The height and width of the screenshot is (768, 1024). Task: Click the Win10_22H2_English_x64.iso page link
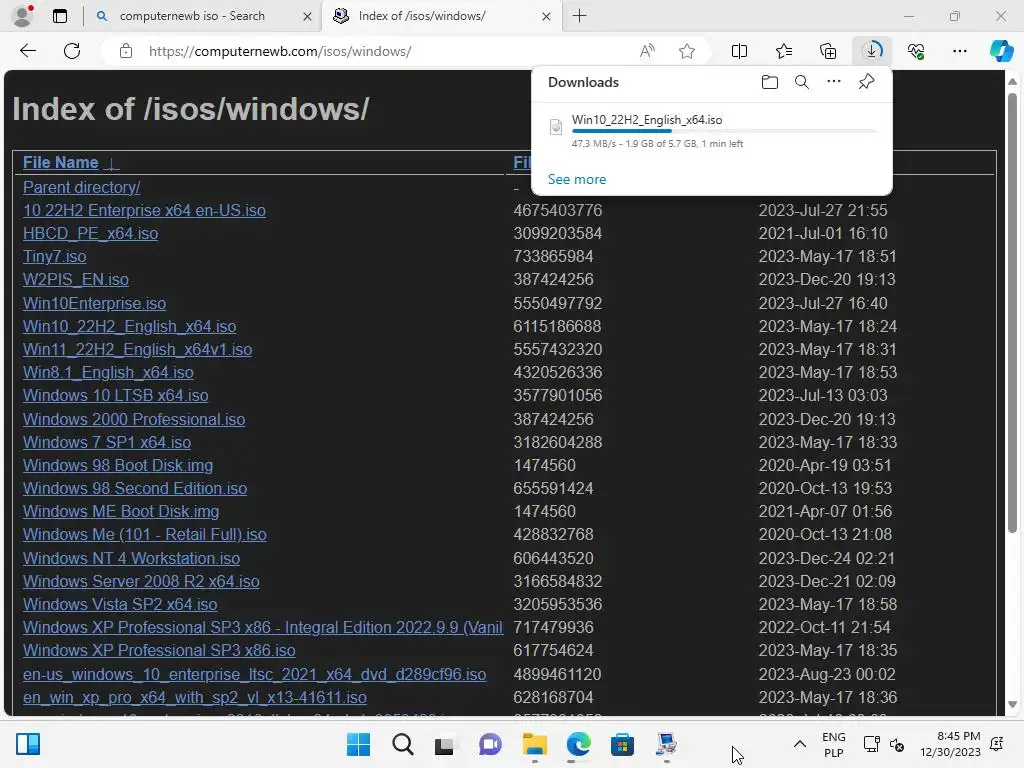(x=129, y=326)
